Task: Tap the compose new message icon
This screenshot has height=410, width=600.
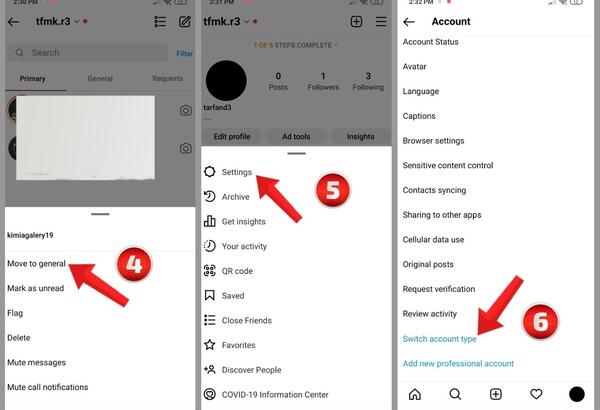Action: (185, 21)
